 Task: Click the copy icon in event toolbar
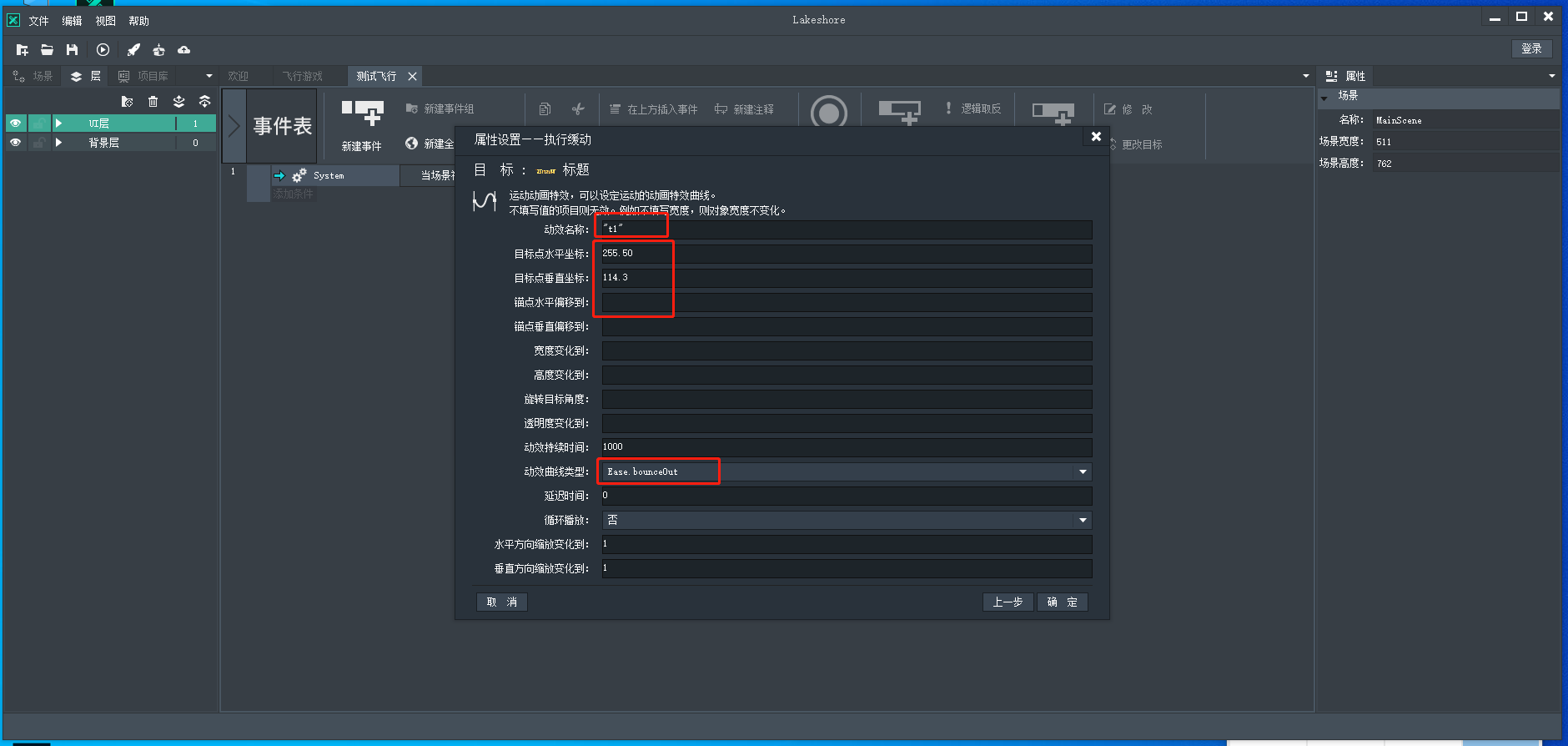pos(545,109)
